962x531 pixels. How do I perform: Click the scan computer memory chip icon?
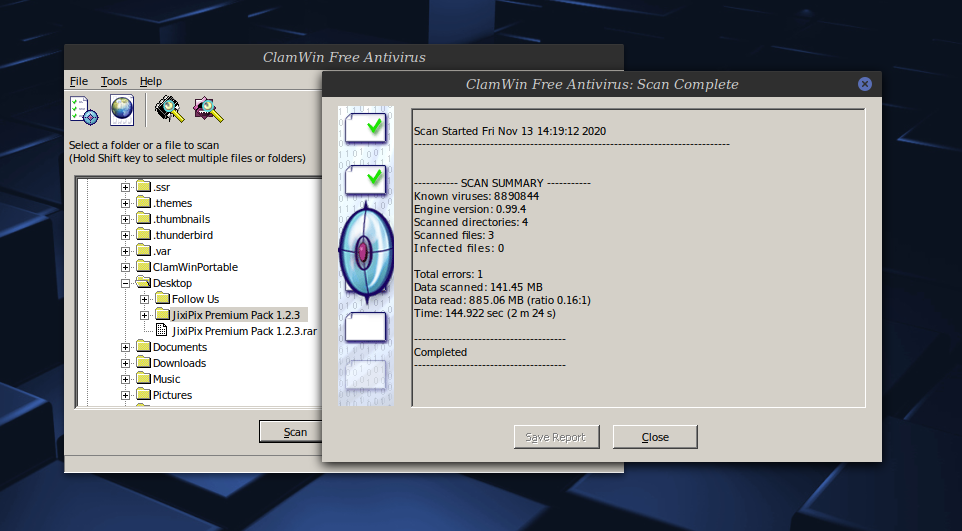170,110
